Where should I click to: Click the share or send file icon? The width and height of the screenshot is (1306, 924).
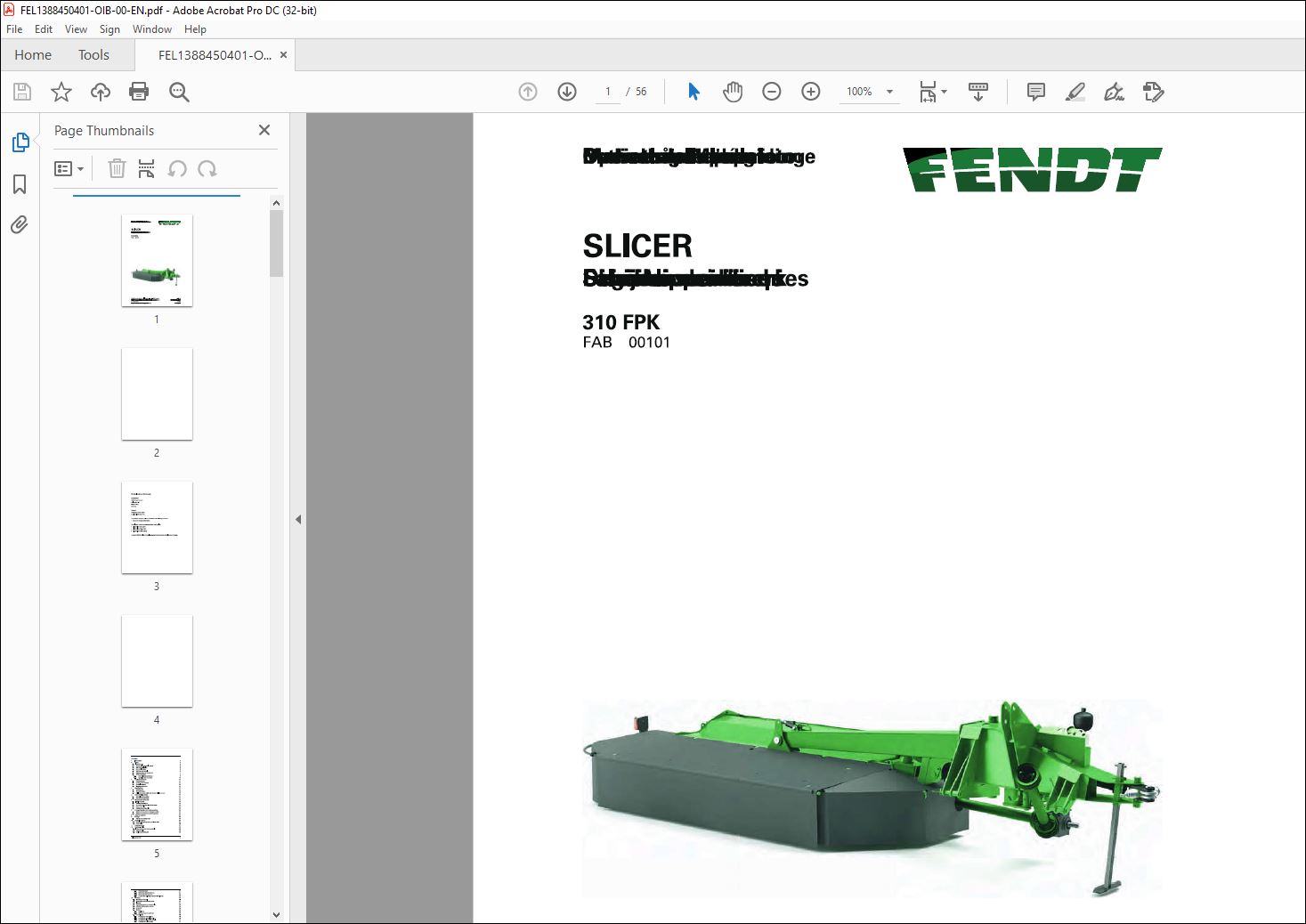pos(1154,92)
